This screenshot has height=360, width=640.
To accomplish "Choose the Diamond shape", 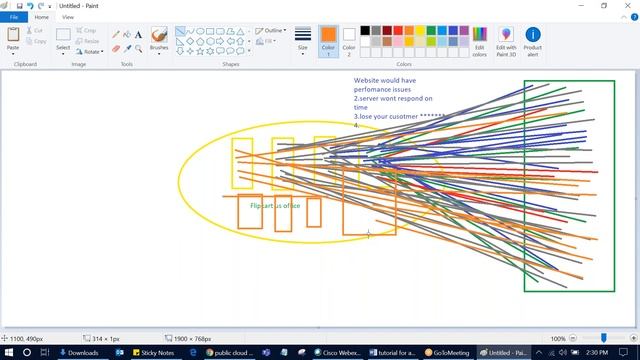I will tap(190, 41).
